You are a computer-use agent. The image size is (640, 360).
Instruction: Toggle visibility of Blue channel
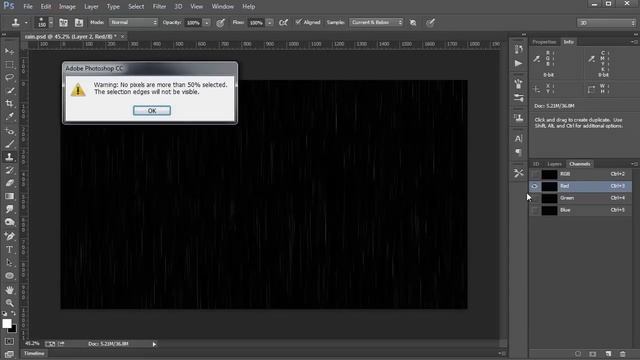click(535, 210)
